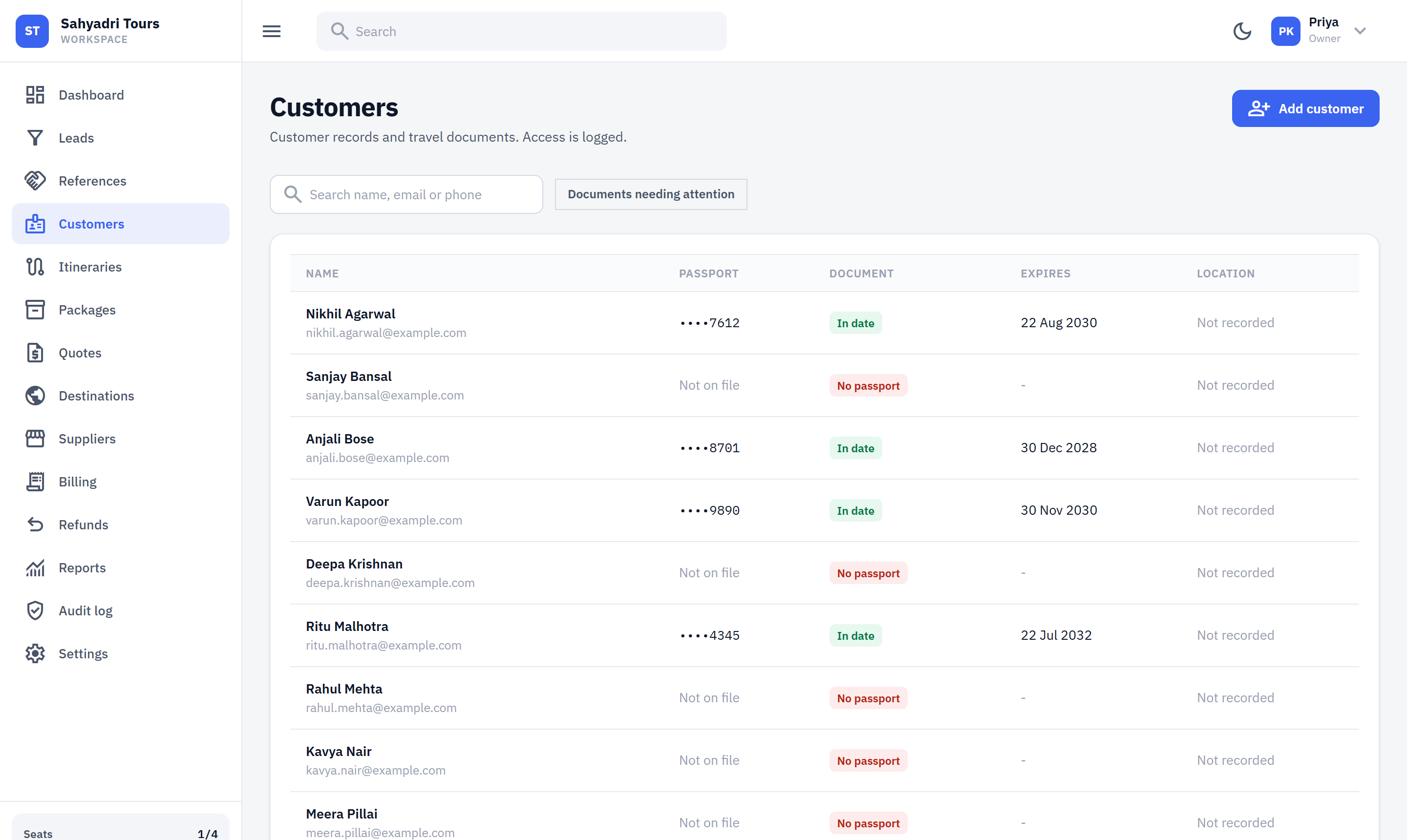The height and width of the screenshot is (840, 1407).
Task: Click Rahul Mehta's Not on file cell
Action: (x=709, y=698)
